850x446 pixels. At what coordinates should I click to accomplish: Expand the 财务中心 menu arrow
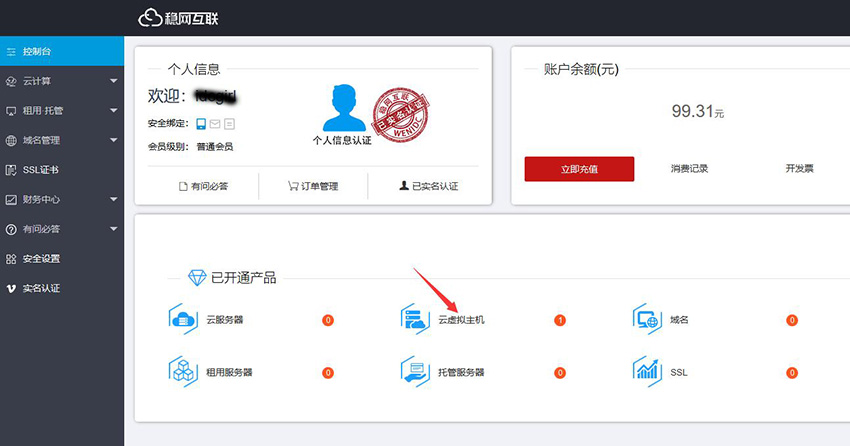(113, 199)
